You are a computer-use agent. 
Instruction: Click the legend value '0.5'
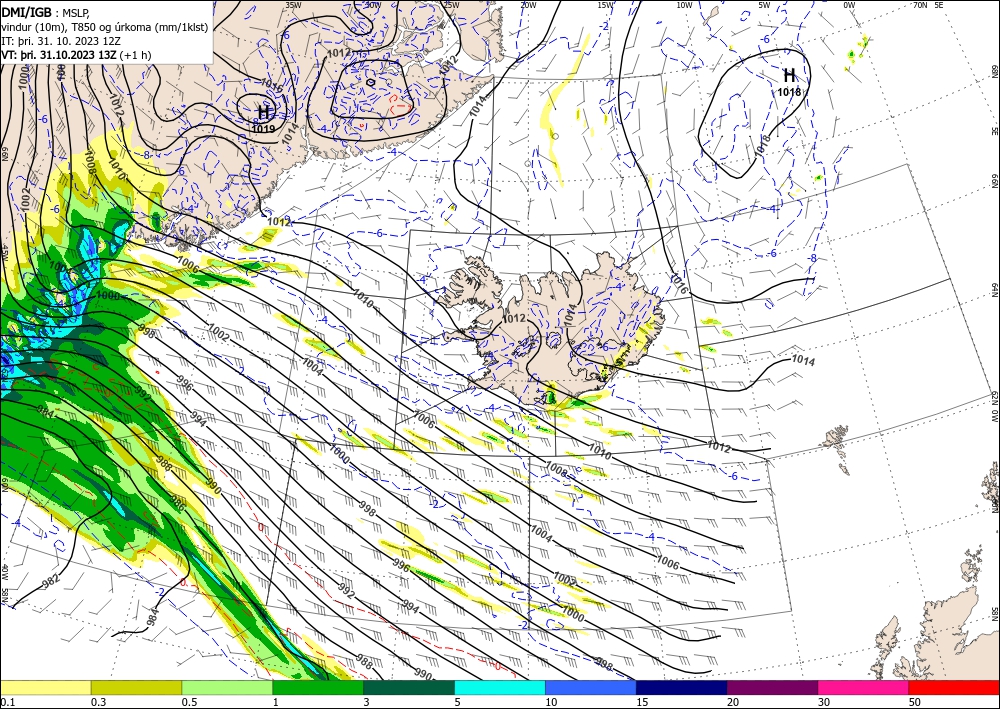189,702
